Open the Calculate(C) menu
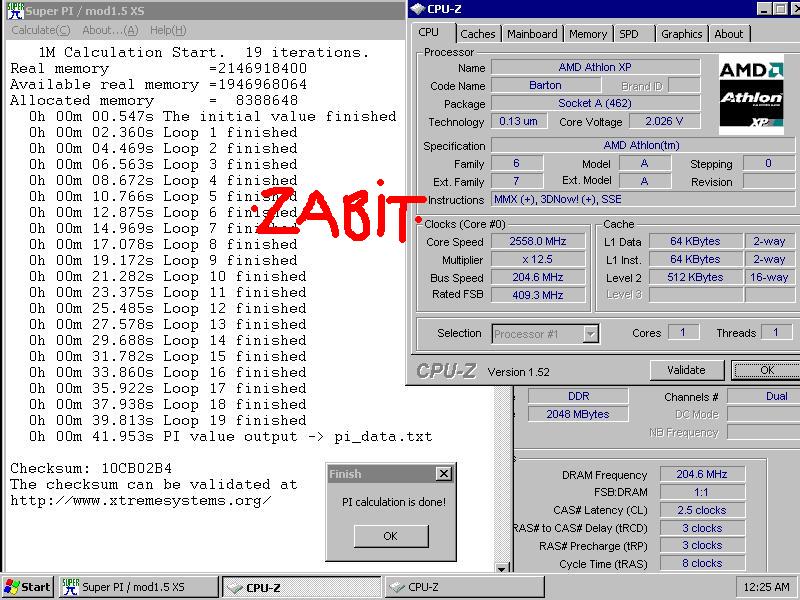 41,30
